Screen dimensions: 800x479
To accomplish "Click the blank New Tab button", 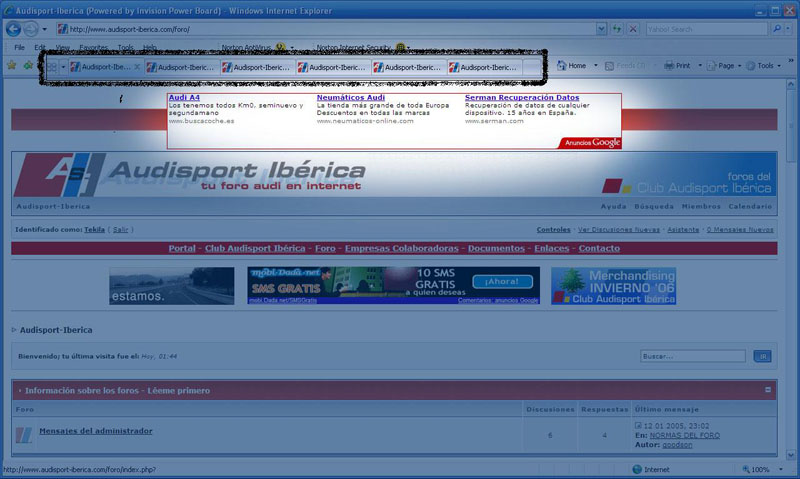I will click(531, 67).
